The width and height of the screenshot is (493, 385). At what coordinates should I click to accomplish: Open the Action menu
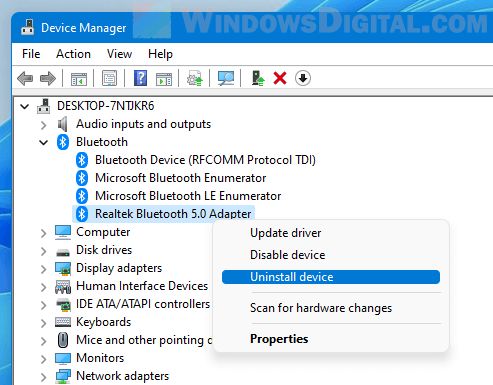click(73, 54)
